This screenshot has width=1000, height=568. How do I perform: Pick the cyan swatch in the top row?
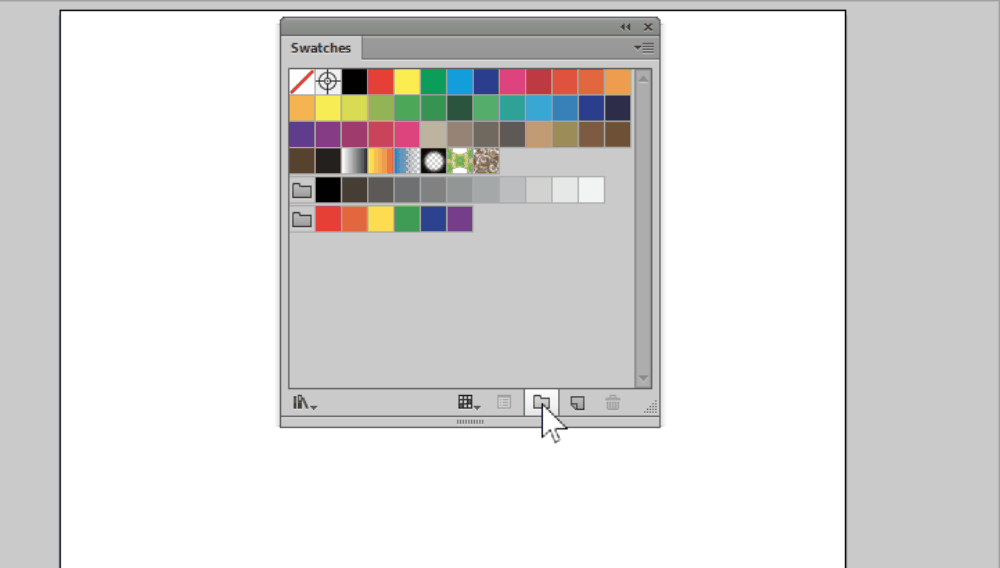(460, 82)
